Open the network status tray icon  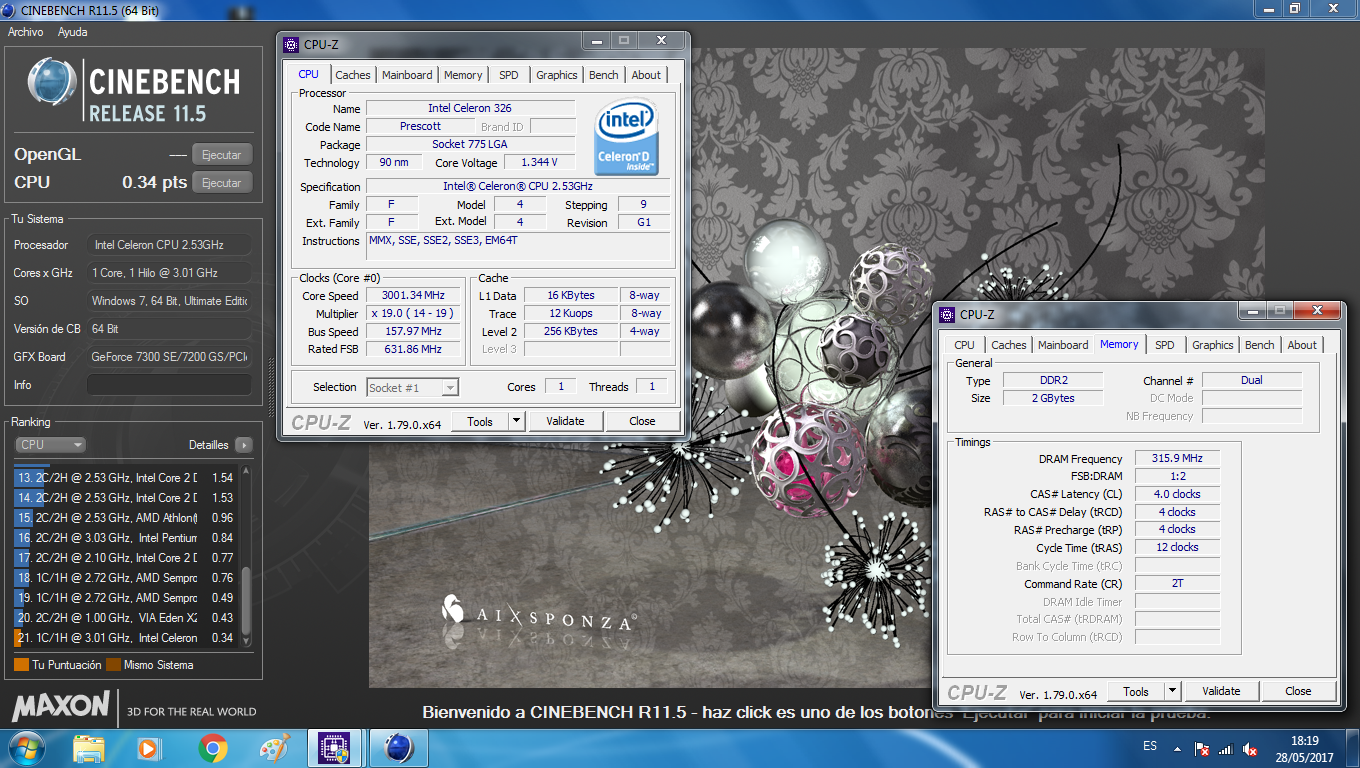(1227, 748)
